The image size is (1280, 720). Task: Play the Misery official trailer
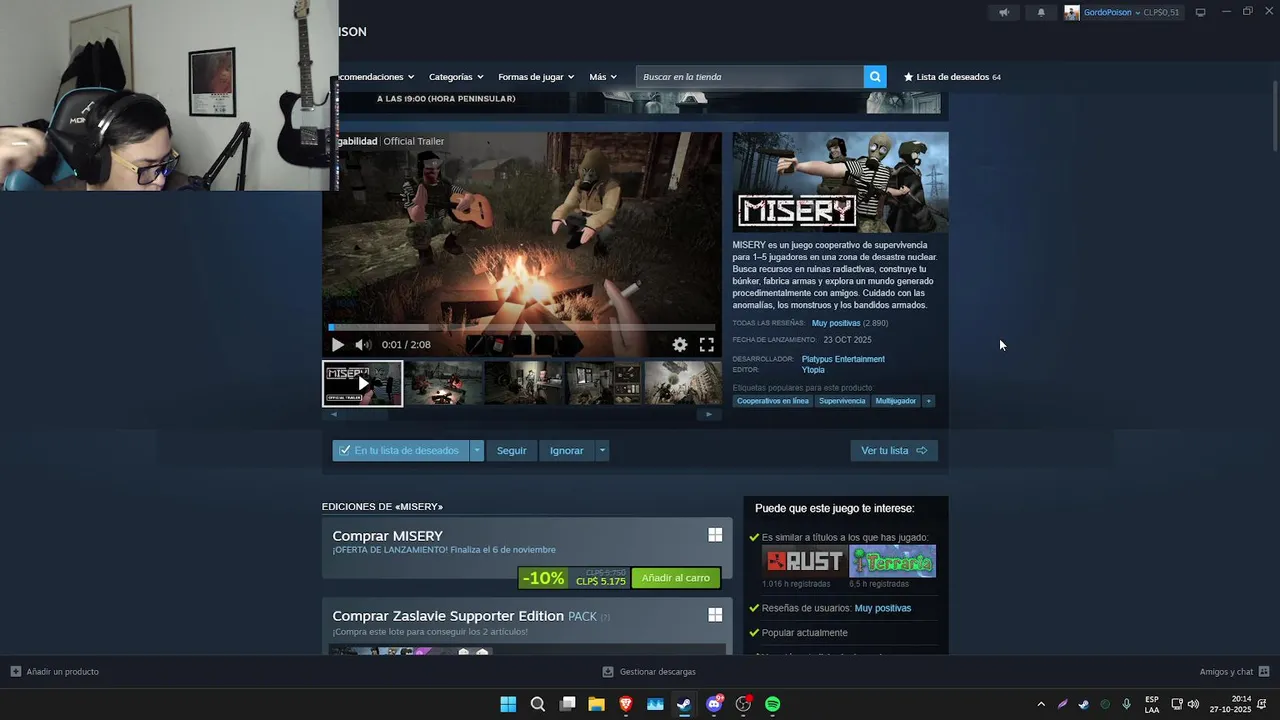coord(337,344)
